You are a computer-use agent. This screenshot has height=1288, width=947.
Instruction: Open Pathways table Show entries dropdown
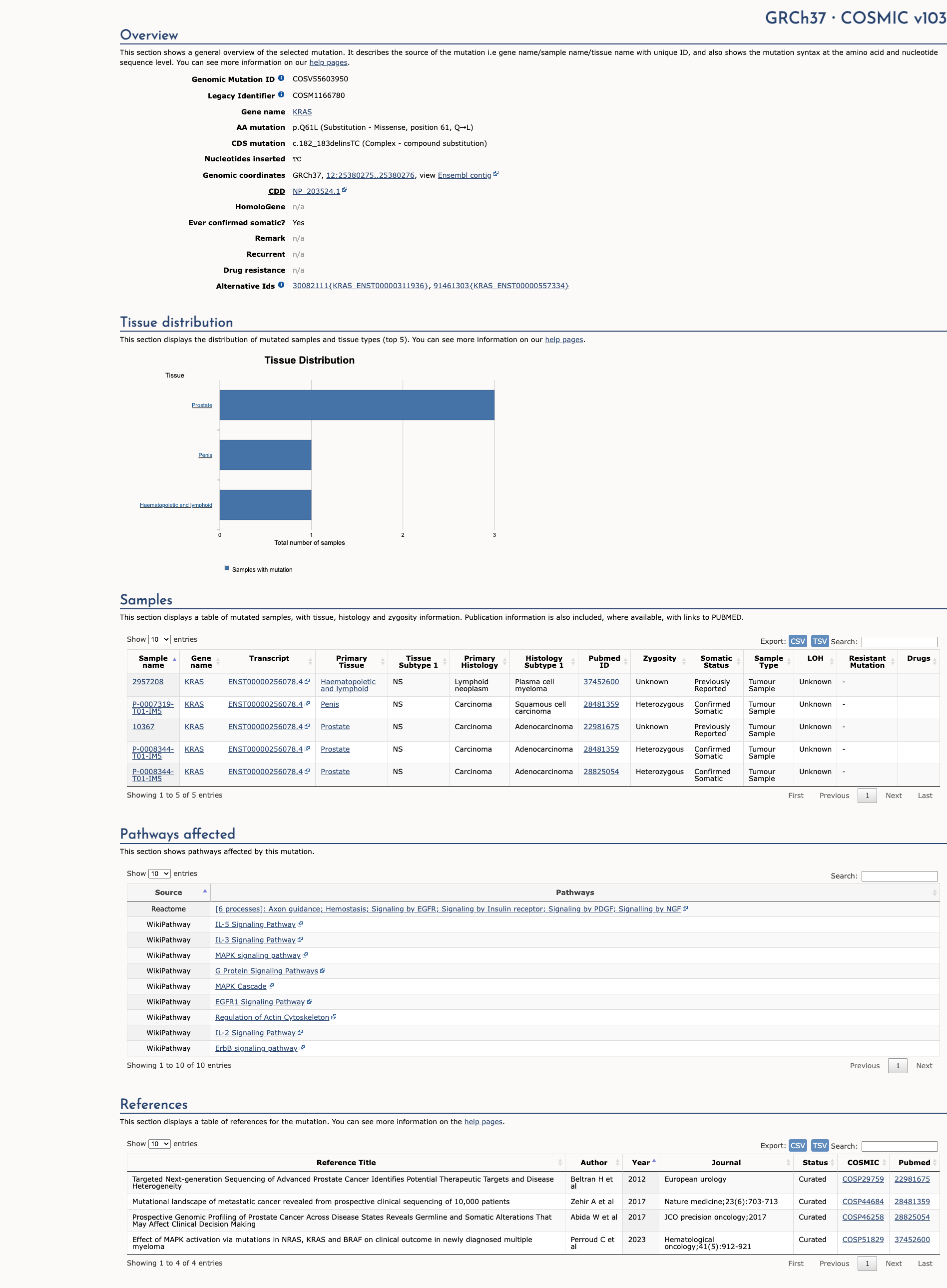pos(159,873)
